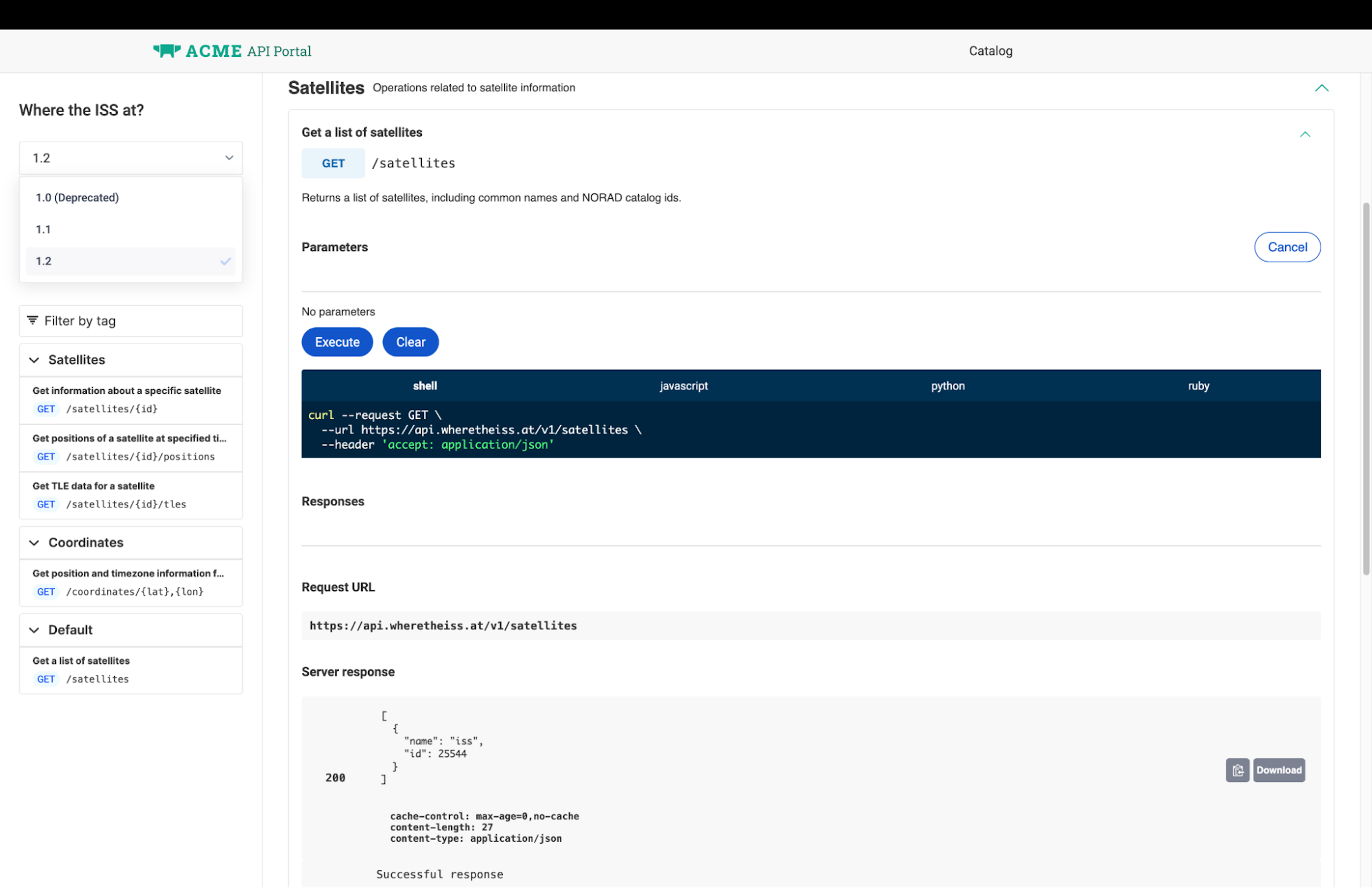
Task: Collapse the Satellites section with top chevron
Action: coord(1321,88)
